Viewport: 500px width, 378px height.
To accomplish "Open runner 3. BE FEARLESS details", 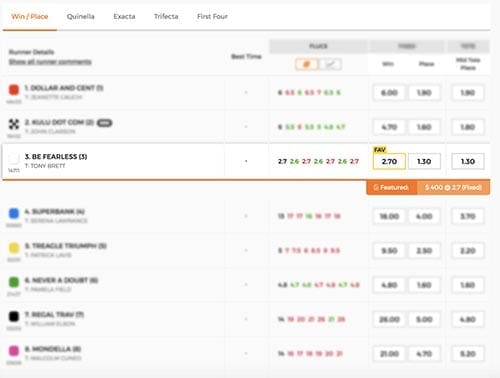I will [56, 157].
